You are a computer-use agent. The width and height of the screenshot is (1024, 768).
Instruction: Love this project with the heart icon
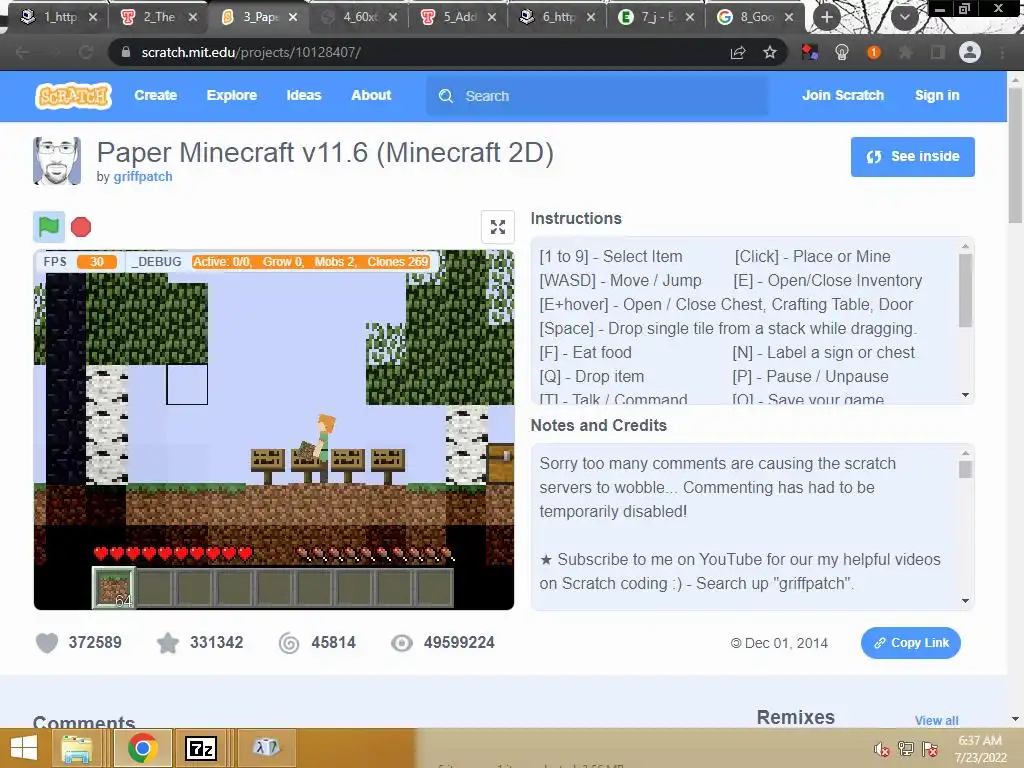point(46,643)
